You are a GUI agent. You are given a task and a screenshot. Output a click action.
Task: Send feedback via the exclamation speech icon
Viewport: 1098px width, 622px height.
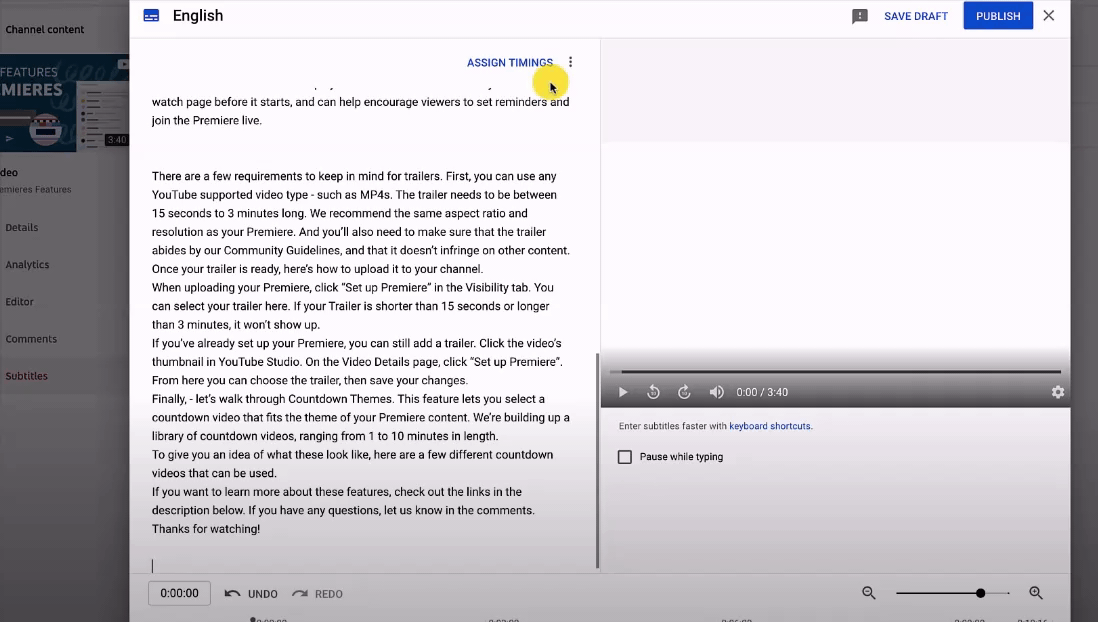860,16
